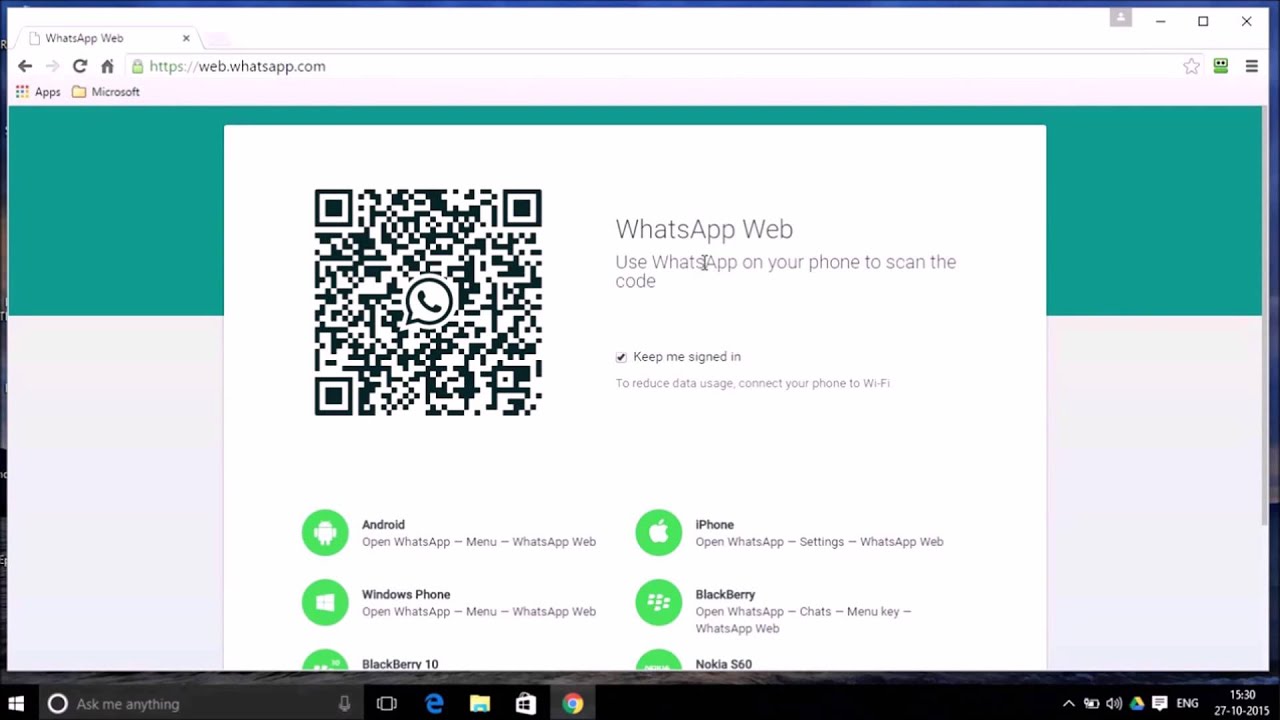Open the Action Center notifications icon

tap(1160, 704)
